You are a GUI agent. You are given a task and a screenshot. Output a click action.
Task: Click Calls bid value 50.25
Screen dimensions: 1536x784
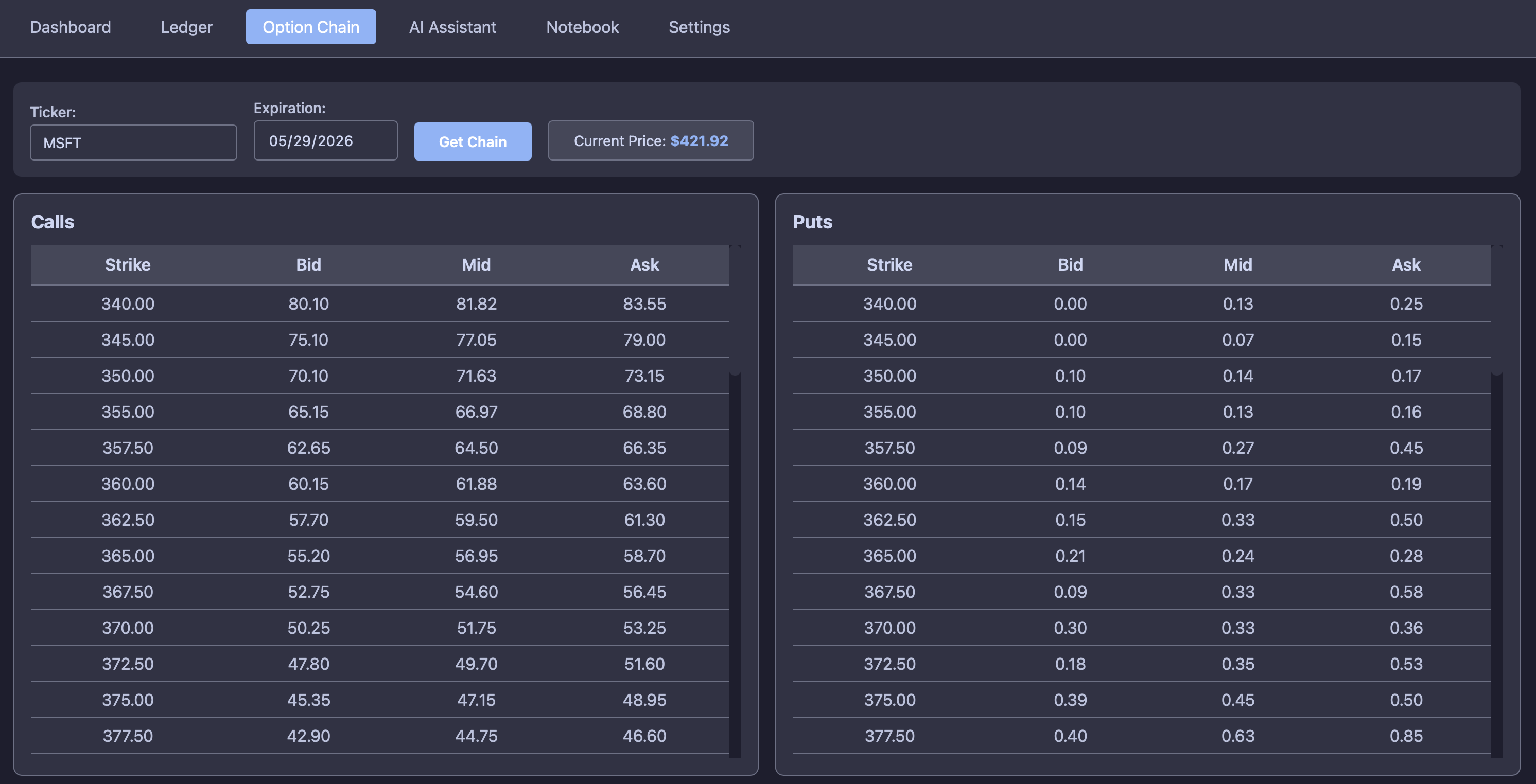tap(308, 628)
